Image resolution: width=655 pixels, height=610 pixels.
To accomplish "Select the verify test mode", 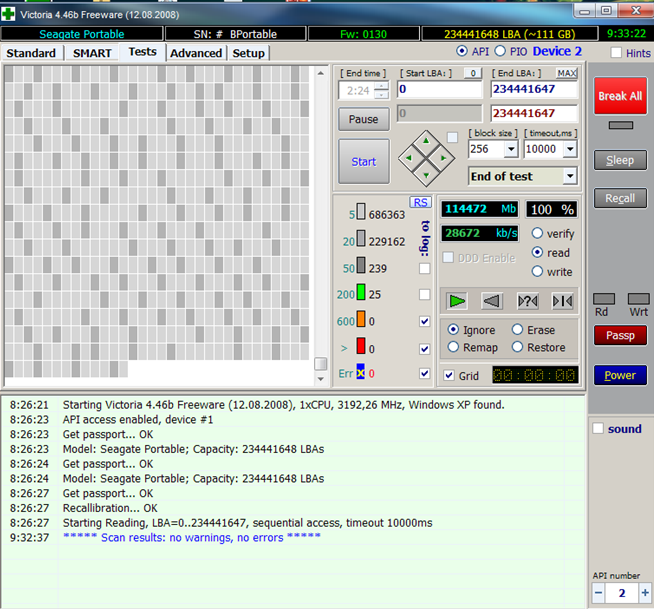I will tap(537, 233).
